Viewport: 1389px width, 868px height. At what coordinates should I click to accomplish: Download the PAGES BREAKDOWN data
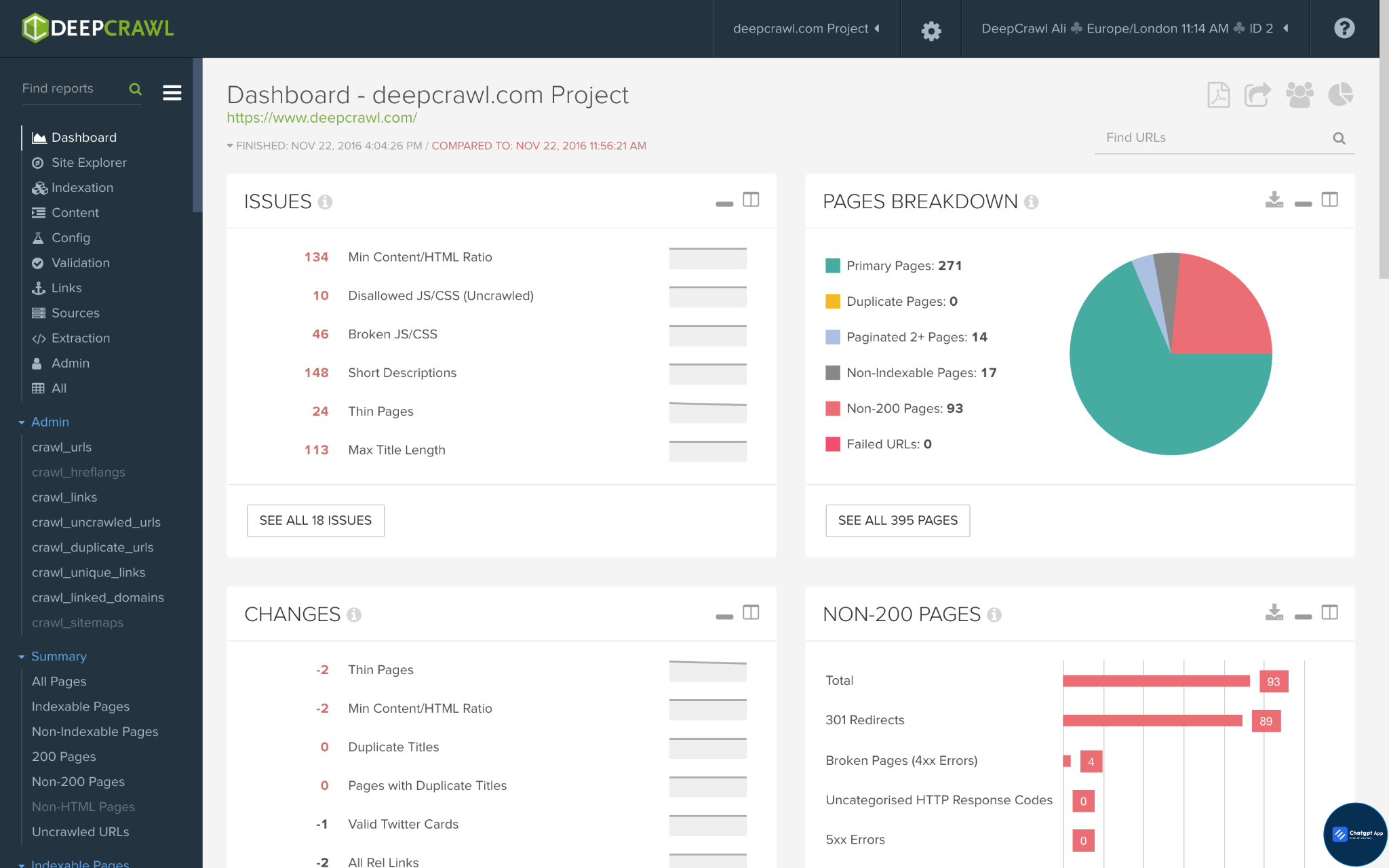pyautogui.click(x=1274, y=199)
